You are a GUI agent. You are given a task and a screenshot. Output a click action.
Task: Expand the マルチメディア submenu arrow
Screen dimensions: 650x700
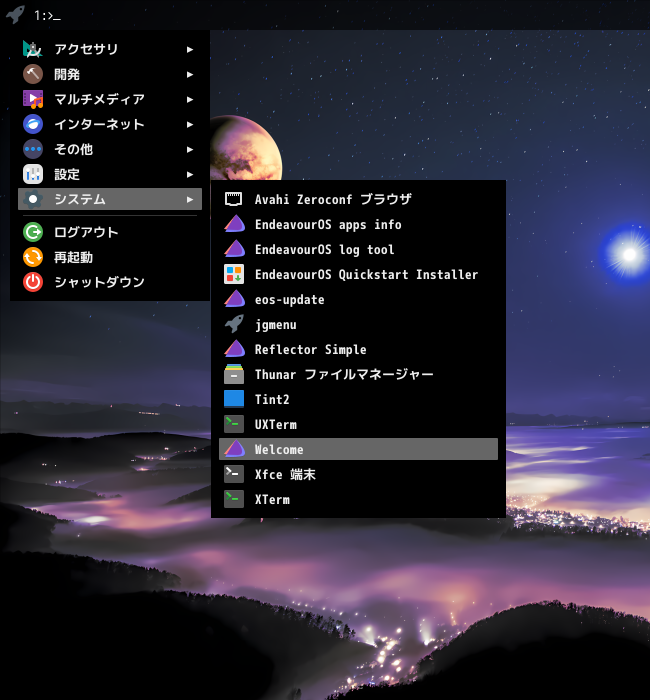pyautogui.click(x=190, y=99)
